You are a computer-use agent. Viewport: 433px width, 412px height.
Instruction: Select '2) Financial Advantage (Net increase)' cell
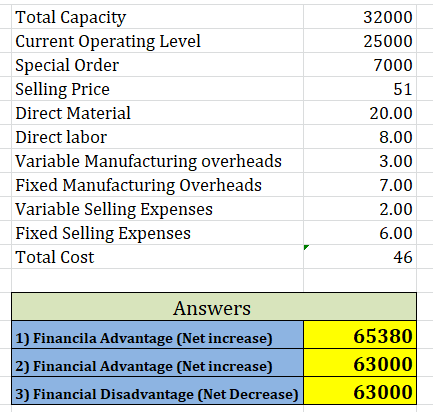(x=157, y=363)
